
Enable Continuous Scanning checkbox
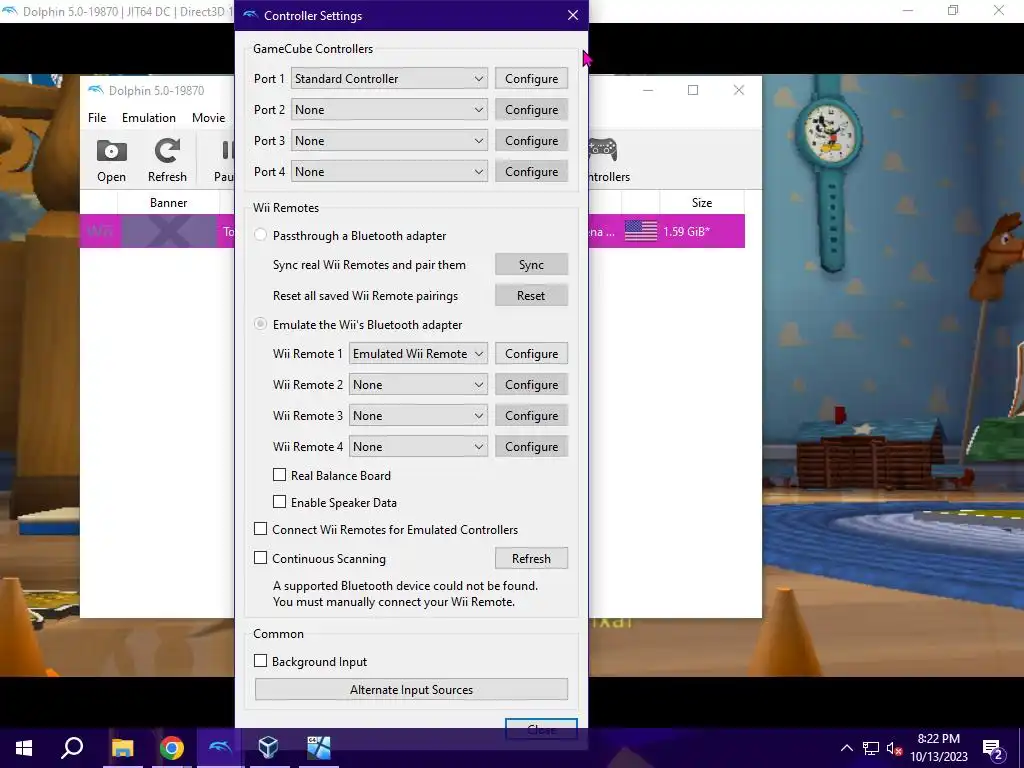[261, 558]
